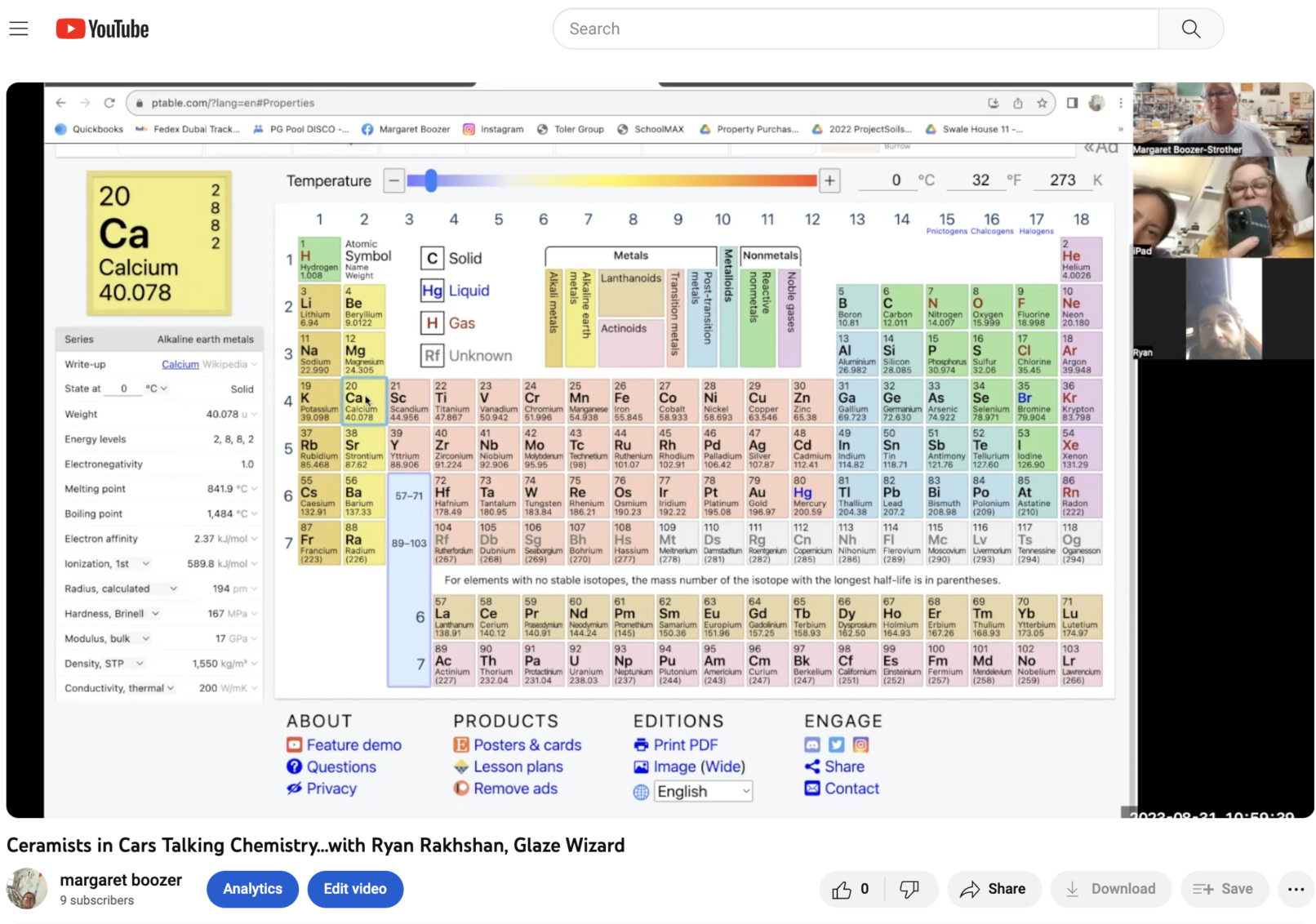Click the bookmark star in address bar
This screenshot has width=1316, height=924.
click(1042, 103)
